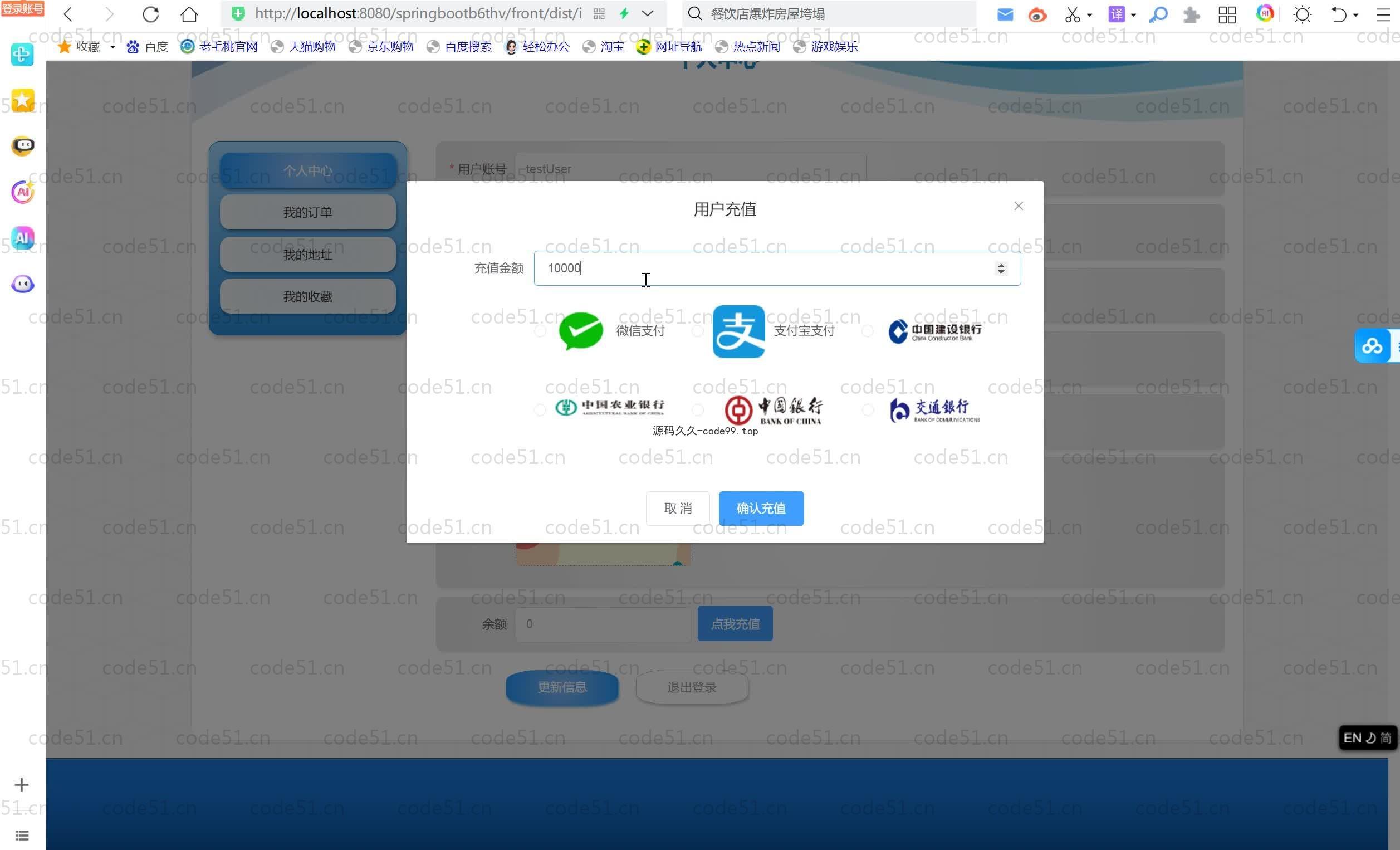Open the 网址导航 bookmark
1400x850 pixels.
(669, 47)
